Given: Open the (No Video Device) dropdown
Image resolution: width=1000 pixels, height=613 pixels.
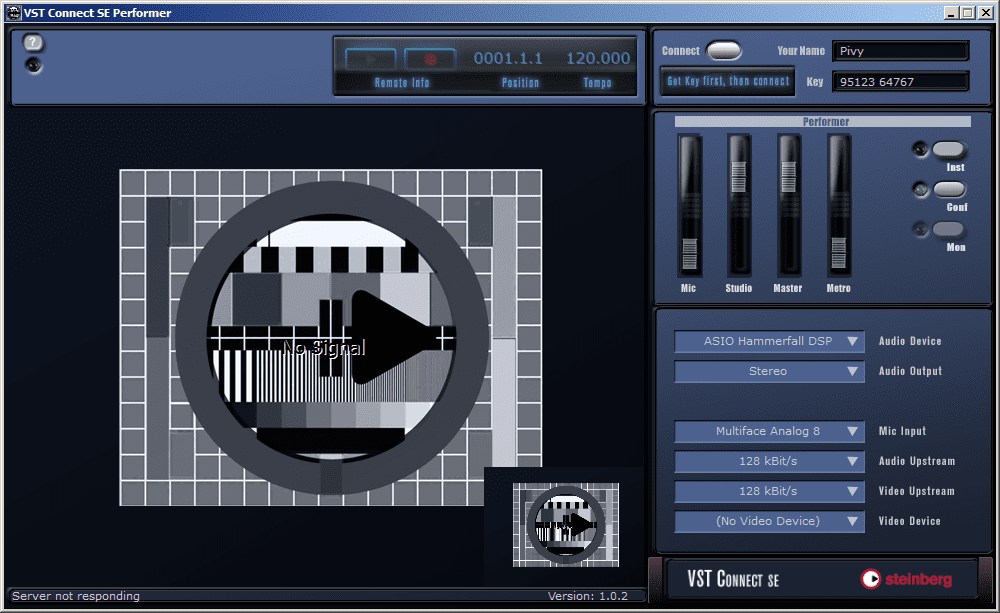Looking at the screenshot, I should click(769, 521).
